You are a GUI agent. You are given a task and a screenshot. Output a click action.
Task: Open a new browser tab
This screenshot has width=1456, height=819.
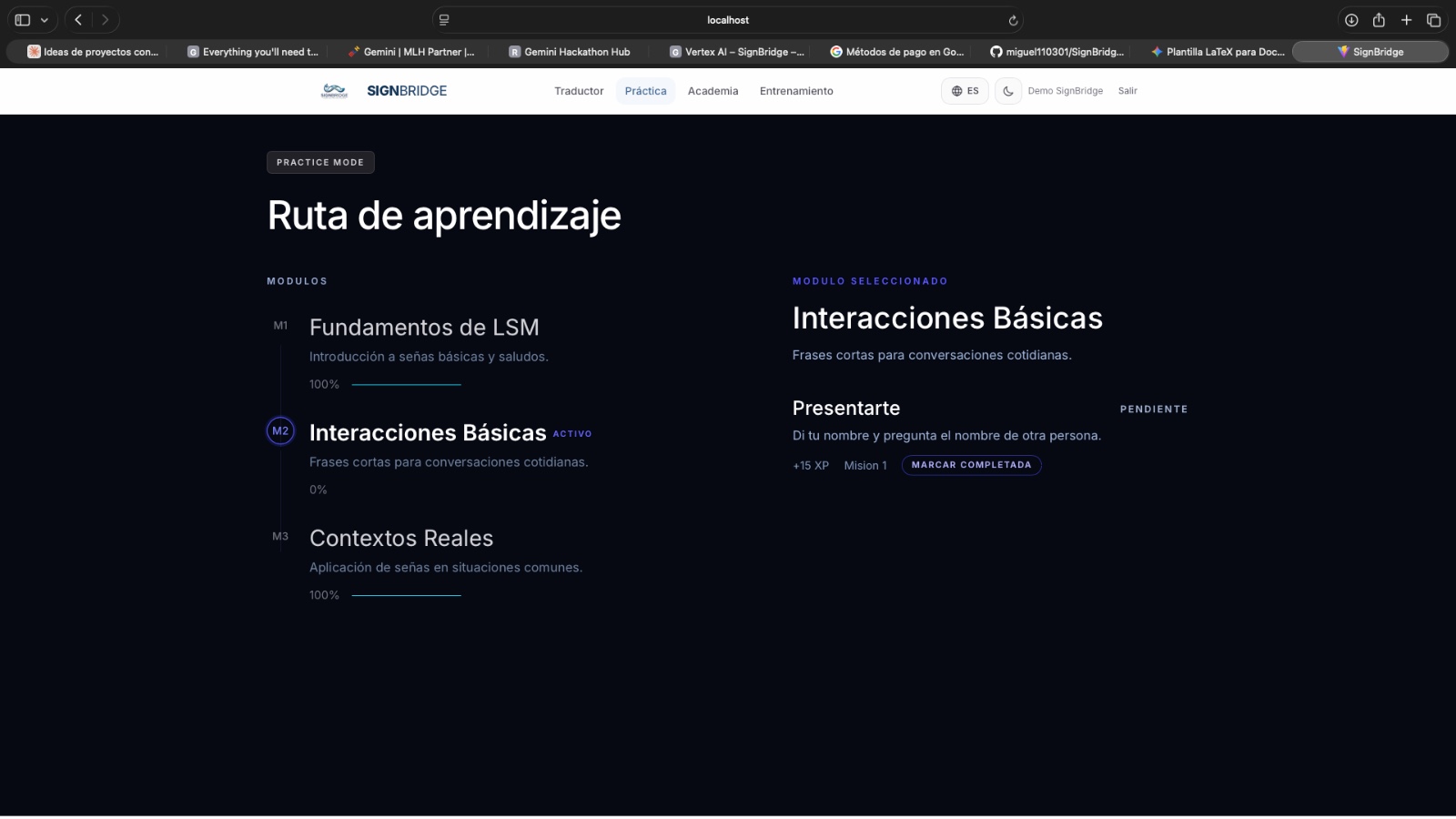click(1406, 20)
